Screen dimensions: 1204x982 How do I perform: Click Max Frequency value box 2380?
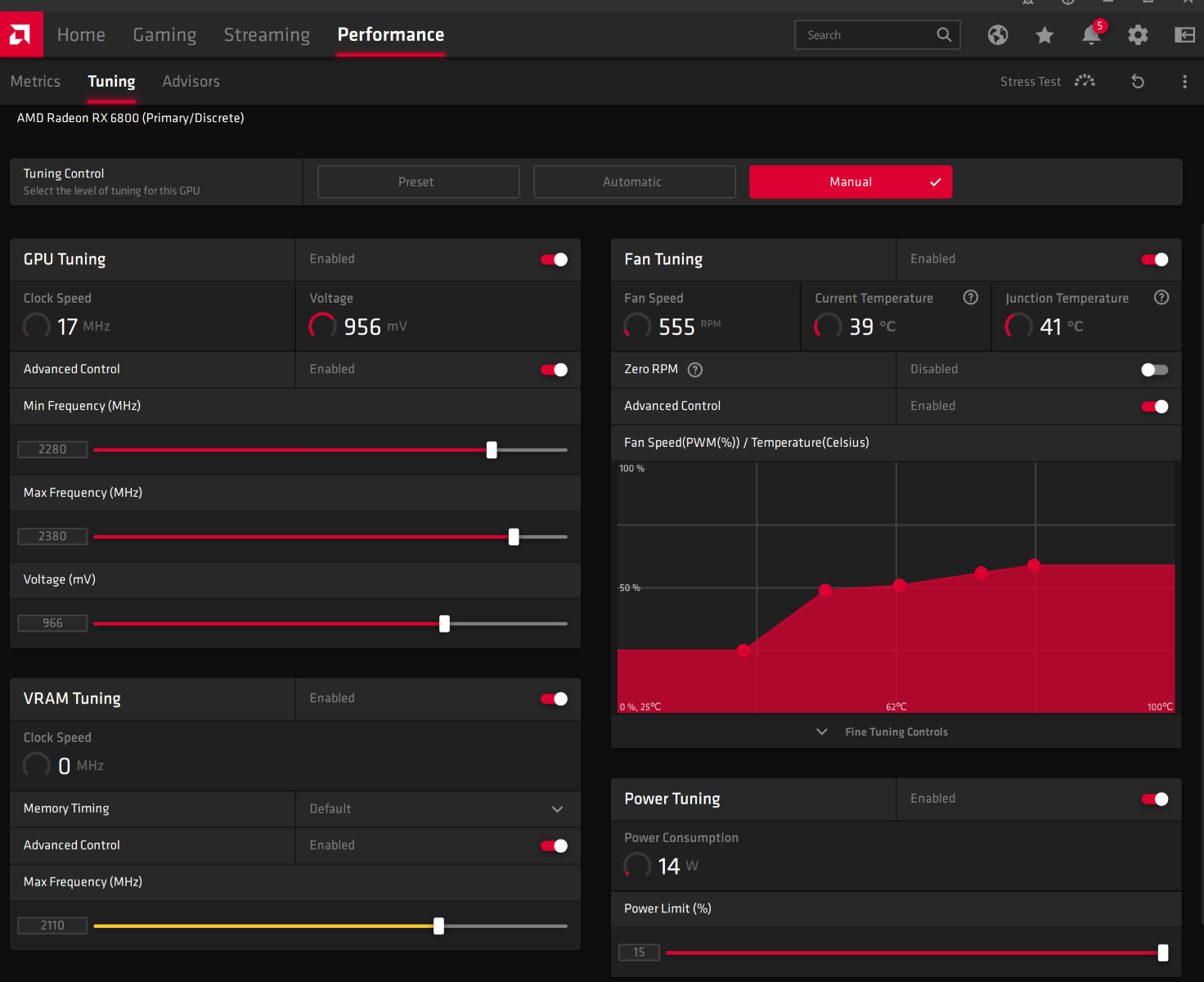click(x=52, y=536)
